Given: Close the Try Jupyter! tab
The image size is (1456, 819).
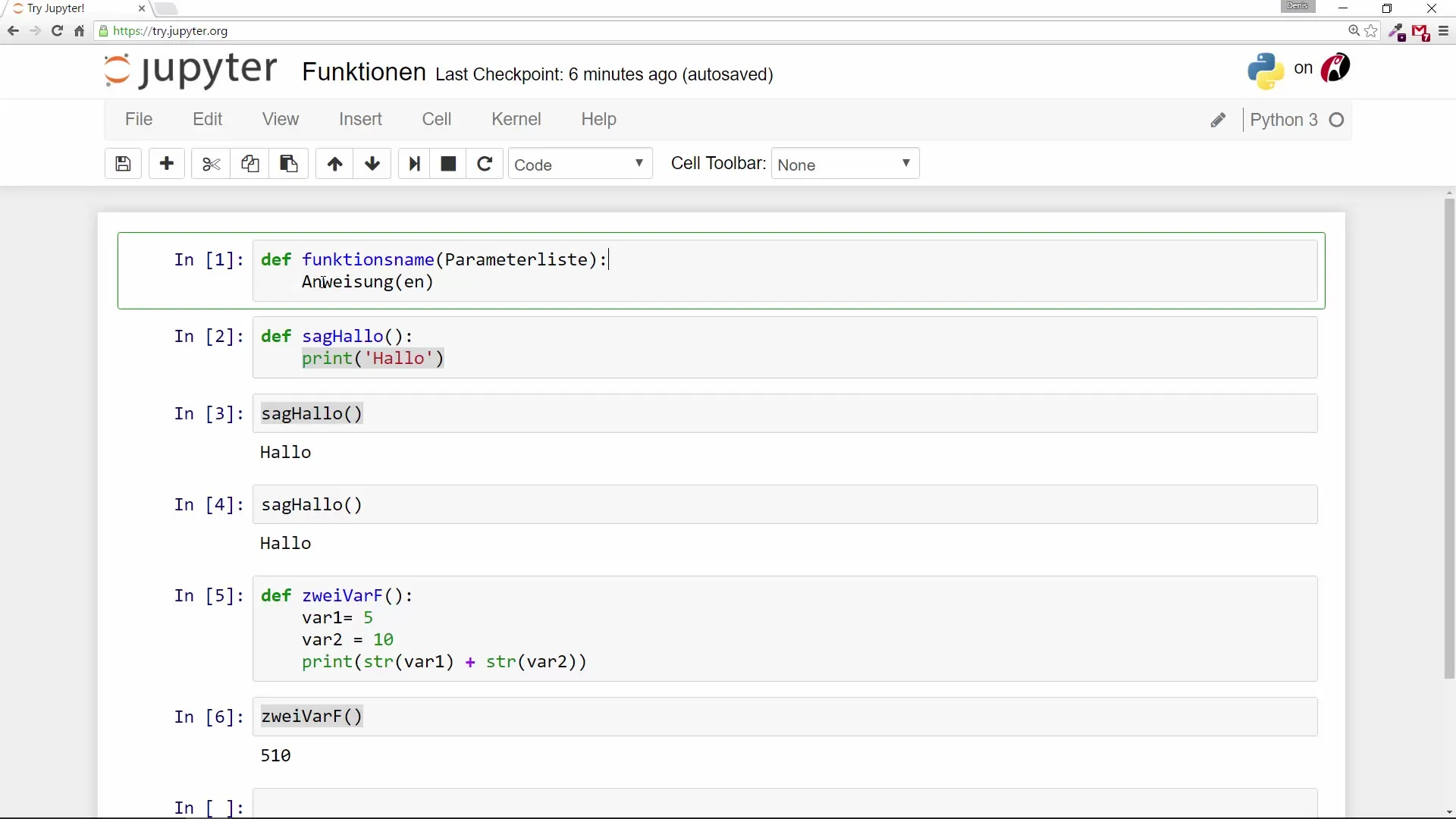Looking at the screenshot, I should click(x=141, y=8).
